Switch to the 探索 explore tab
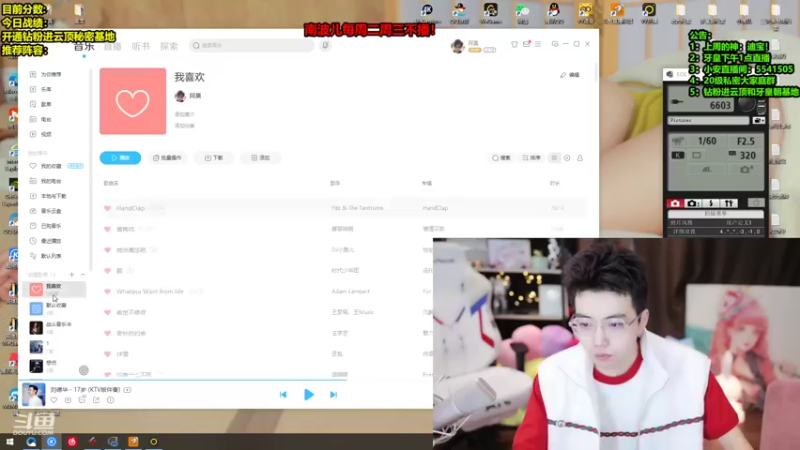This screenshot has height=450, width=800. point(169,46)
